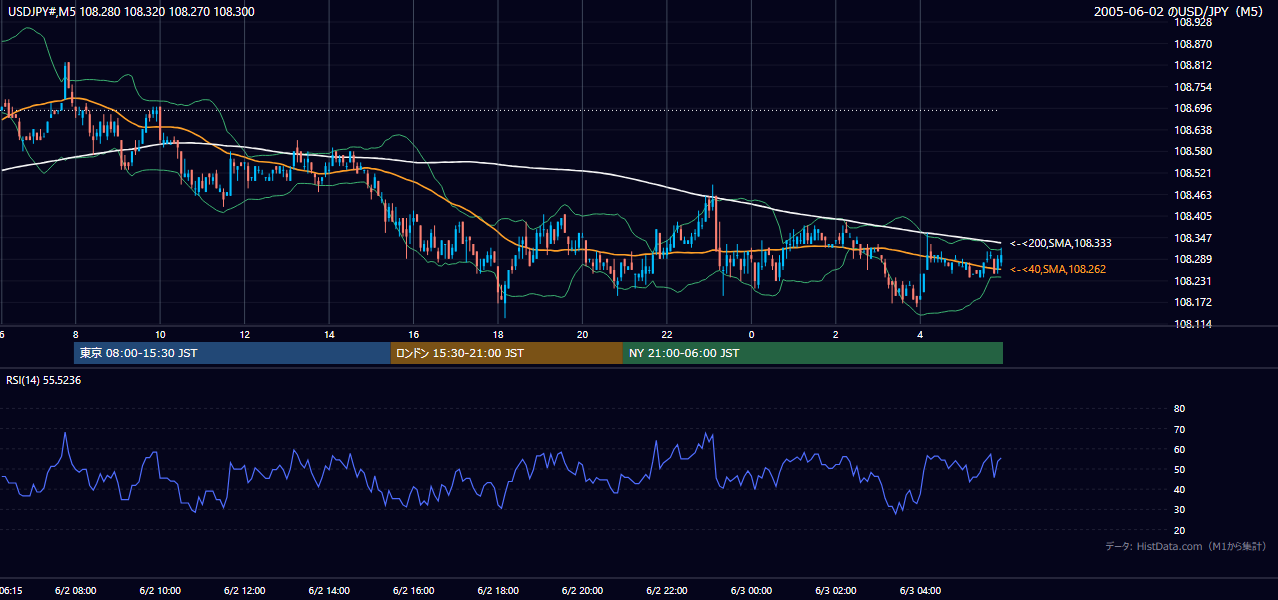Click price axis value 108.405
This screenshot has height=600, width=1278.
click(1193, 216)
